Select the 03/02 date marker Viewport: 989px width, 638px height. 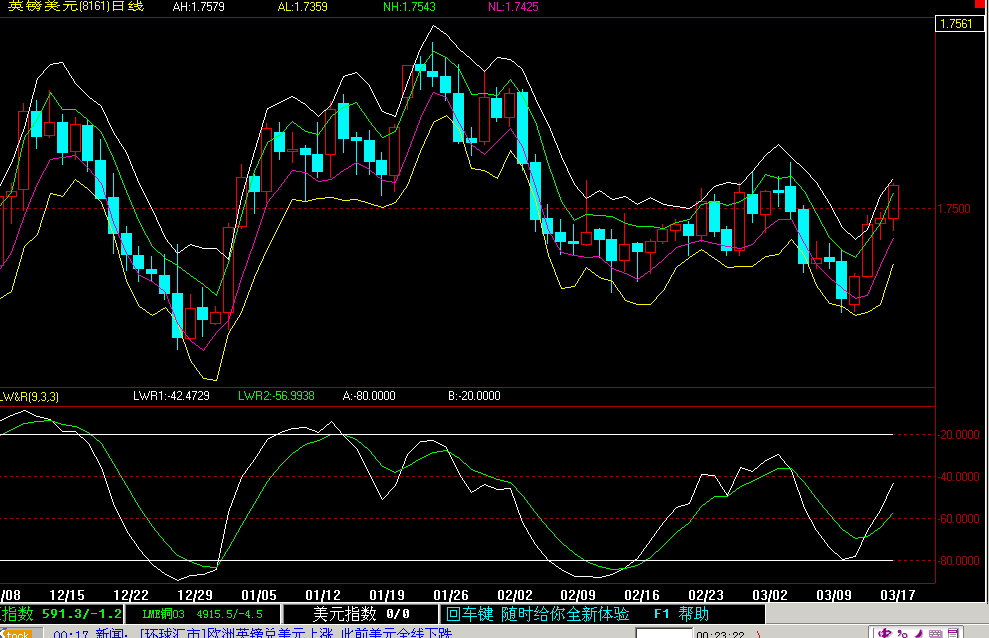click(x=770, y=595)
